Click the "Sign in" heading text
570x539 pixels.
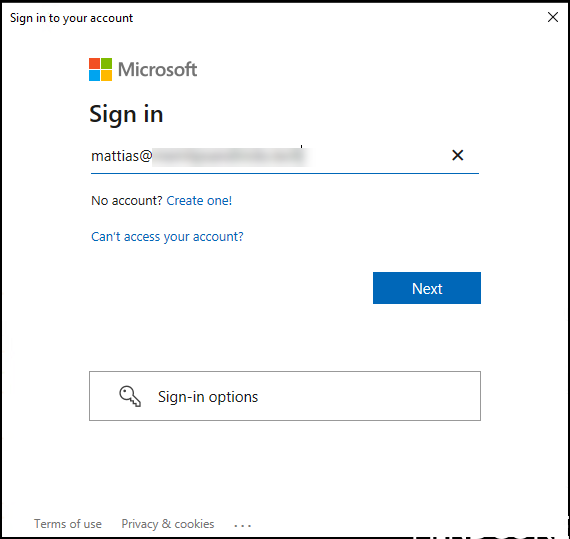coord(126,114)
